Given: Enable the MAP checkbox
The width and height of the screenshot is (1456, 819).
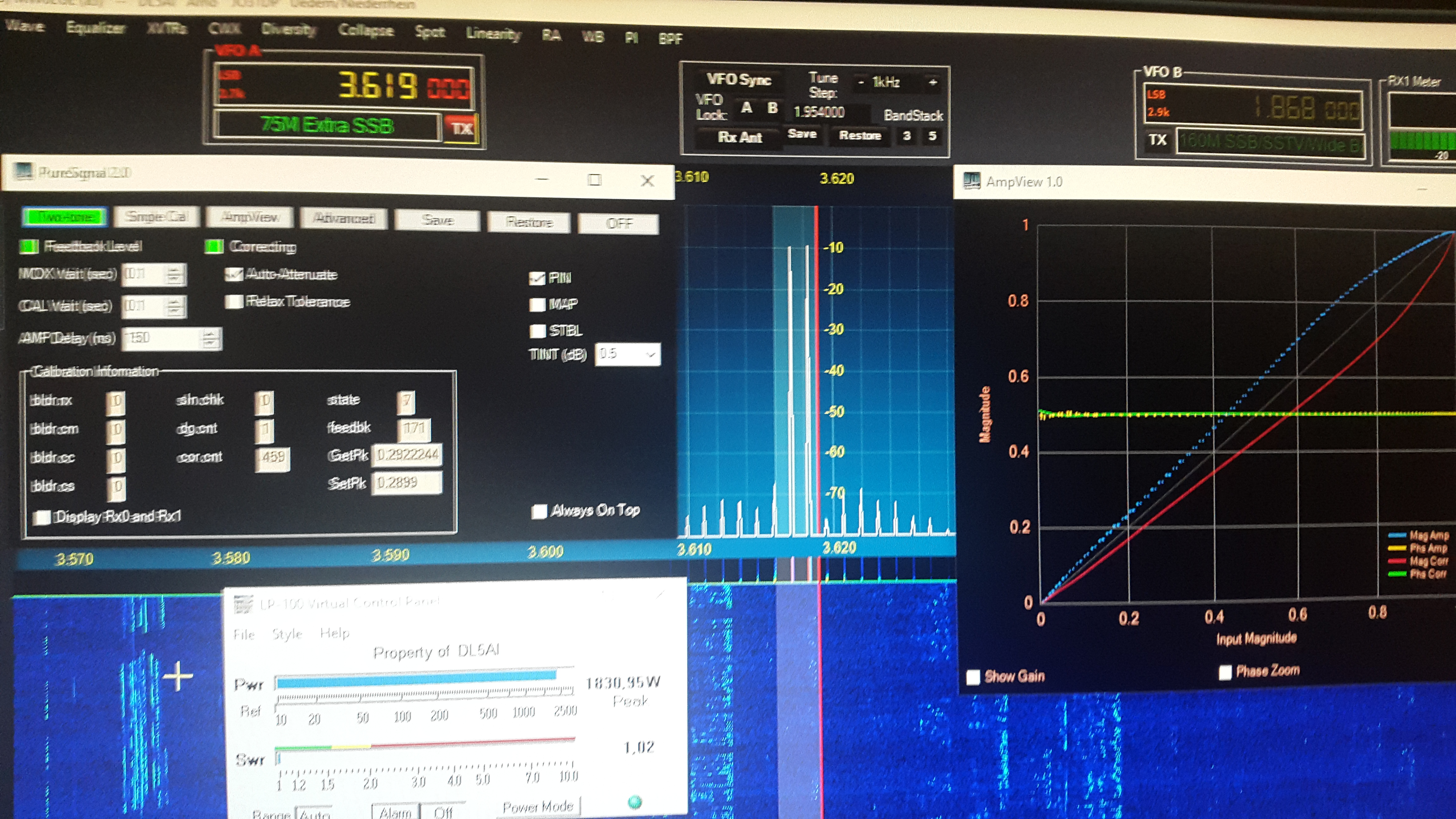Looking at the screenshot, I should tap(537, 305).
